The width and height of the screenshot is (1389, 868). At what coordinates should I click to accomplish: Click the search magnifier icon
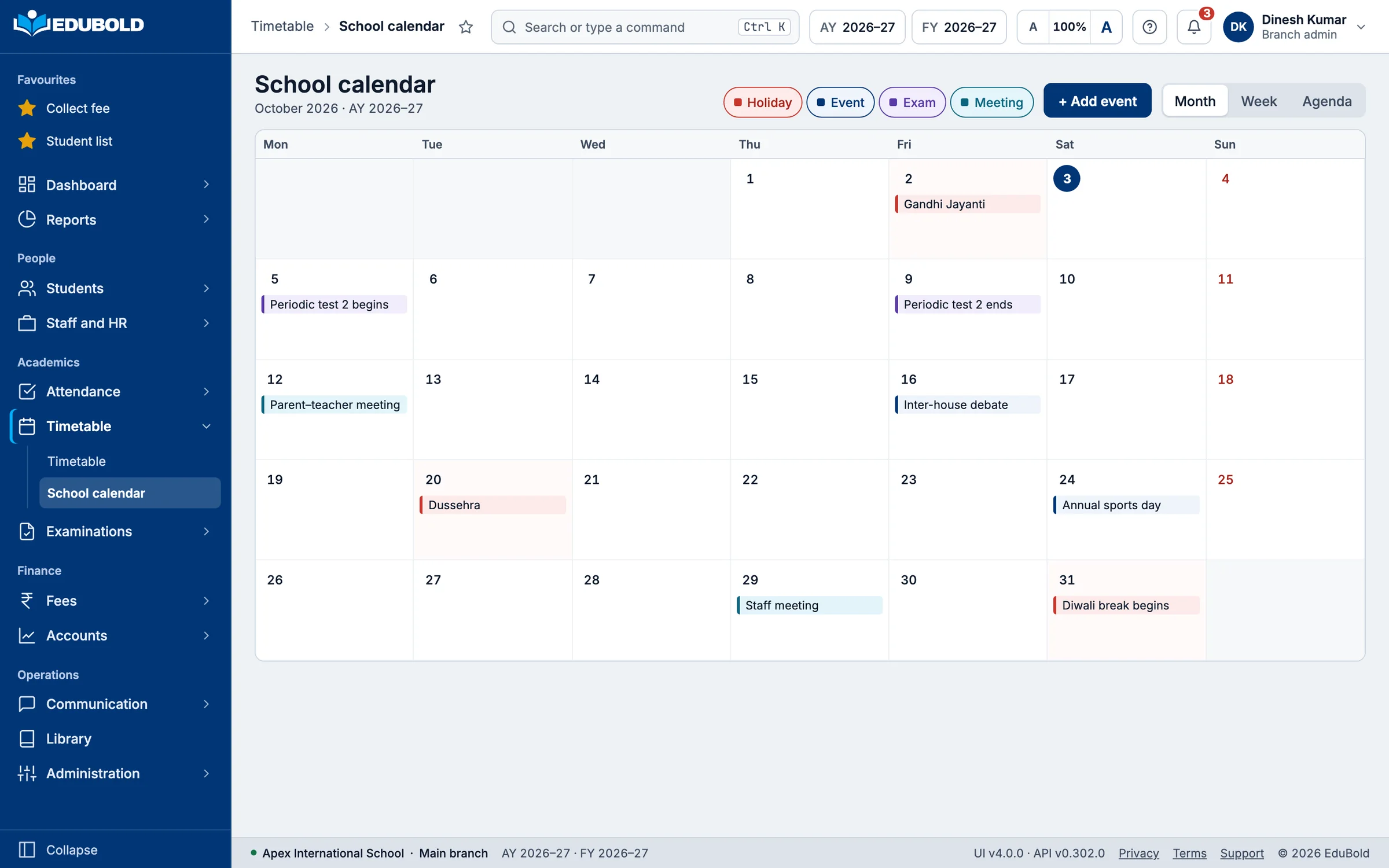coord(509,27)
